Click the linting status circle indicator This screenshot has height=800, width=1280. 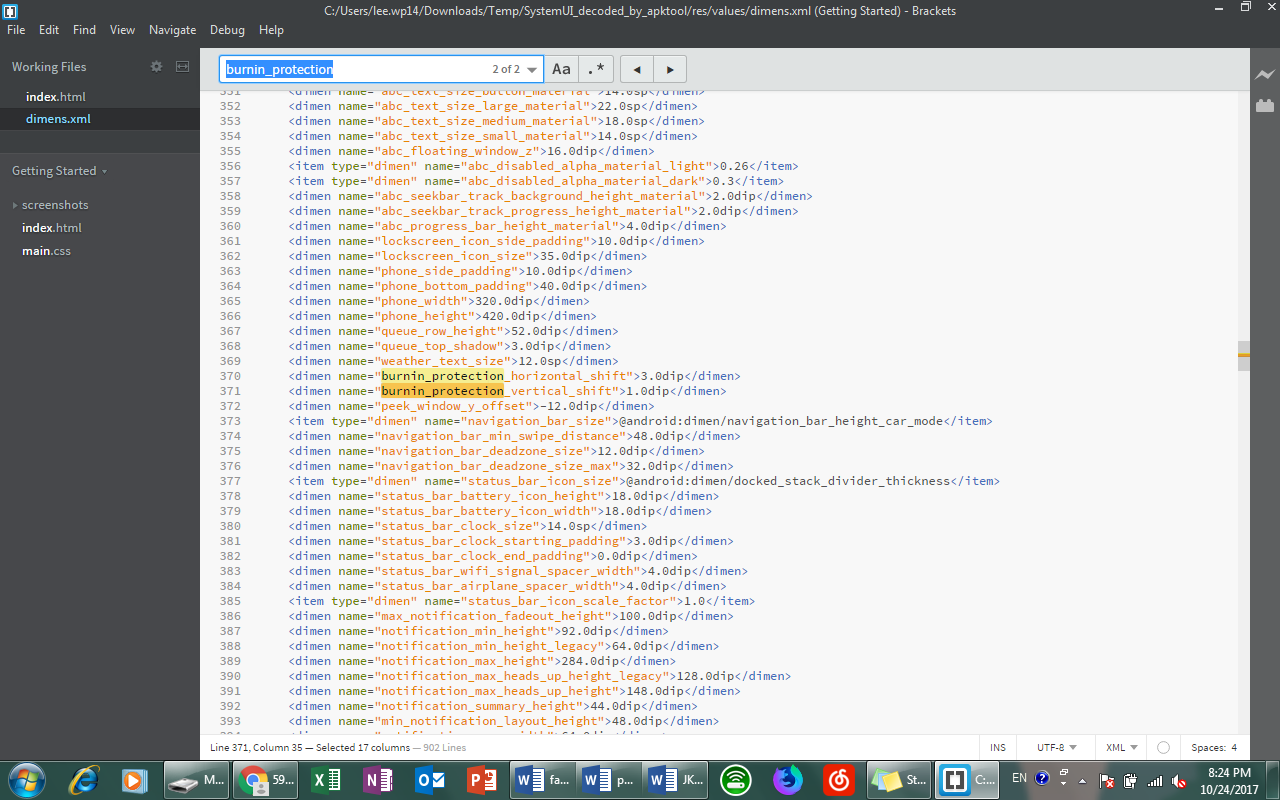pos(1163,747)
